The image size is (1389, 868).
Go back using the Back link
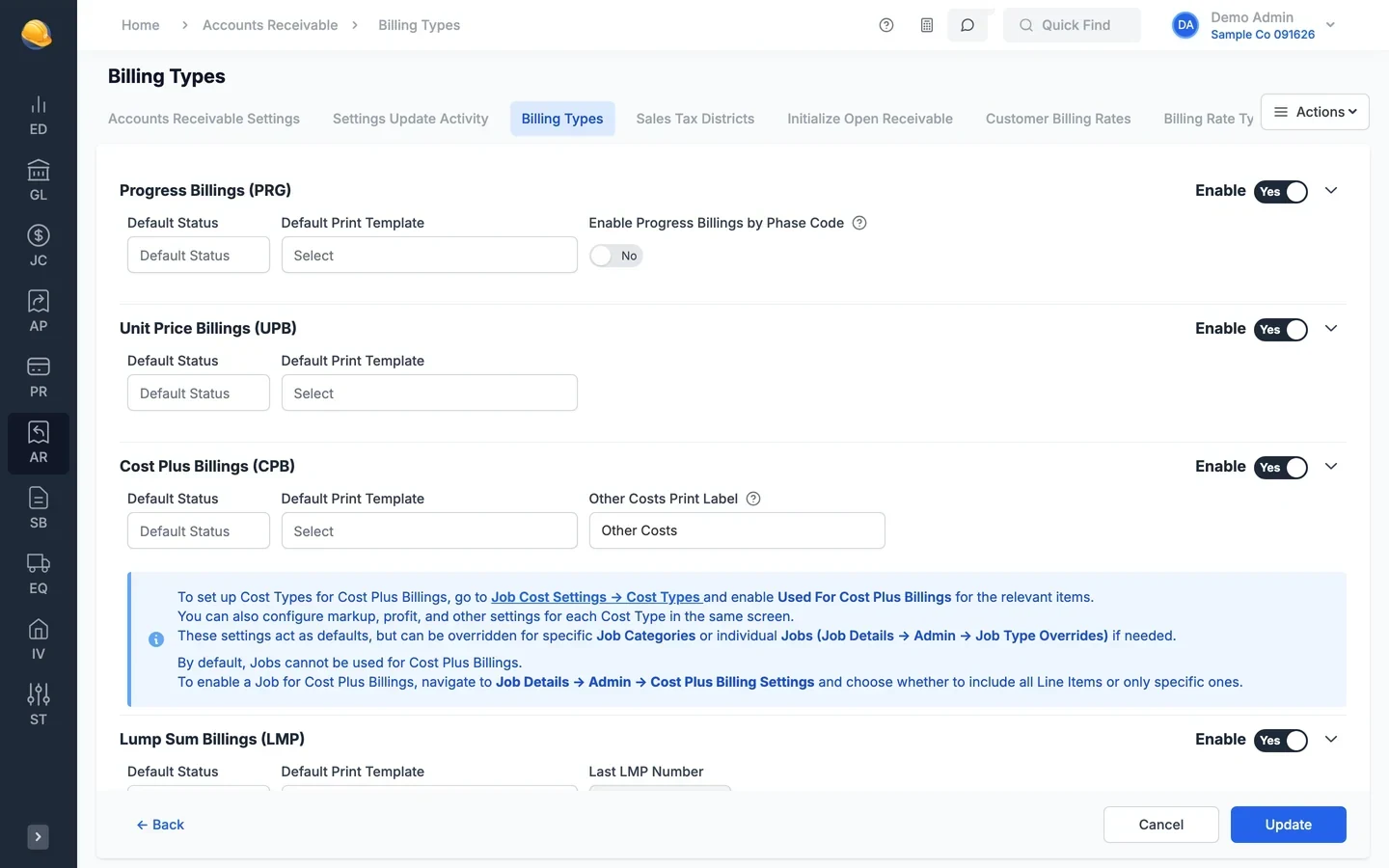tap(160, 825)
